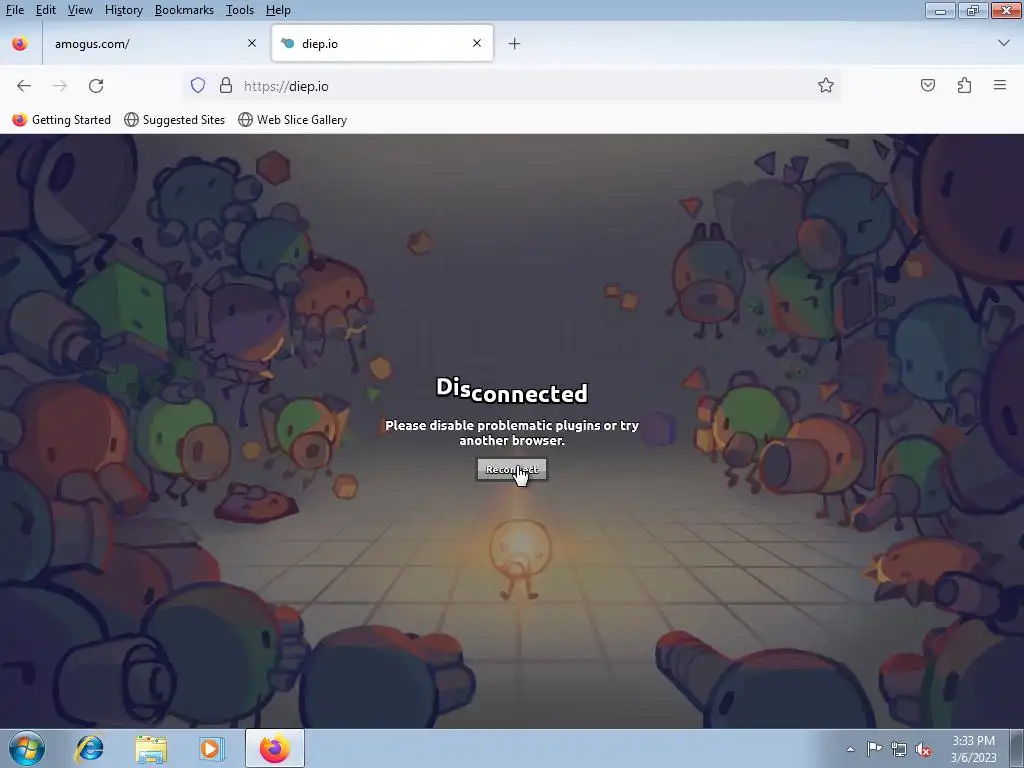Open the History menu
This screenshot has width=1024, height=768.
click(x=123, y=10)
